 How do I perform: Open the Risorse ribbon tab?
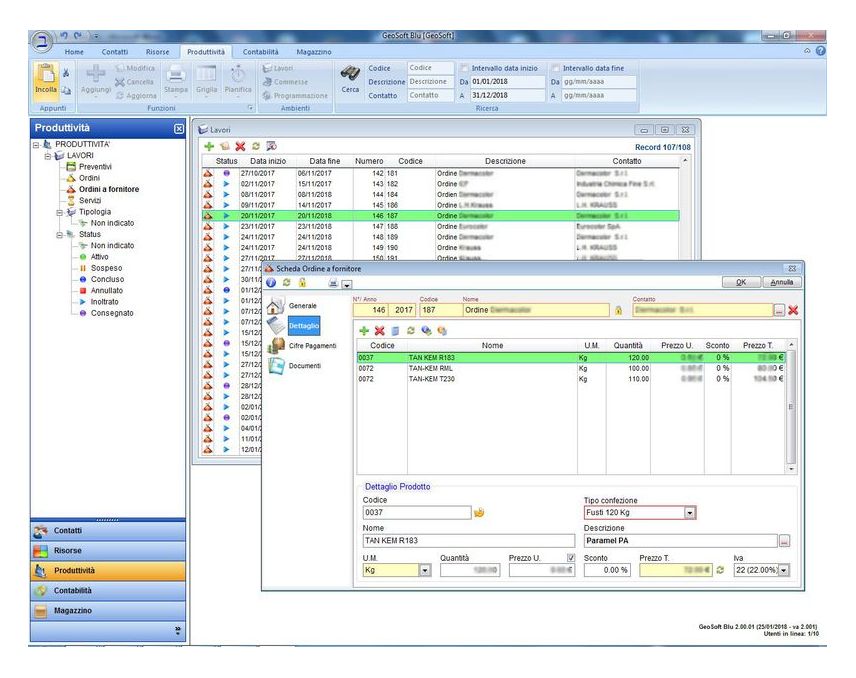point(157,52)
